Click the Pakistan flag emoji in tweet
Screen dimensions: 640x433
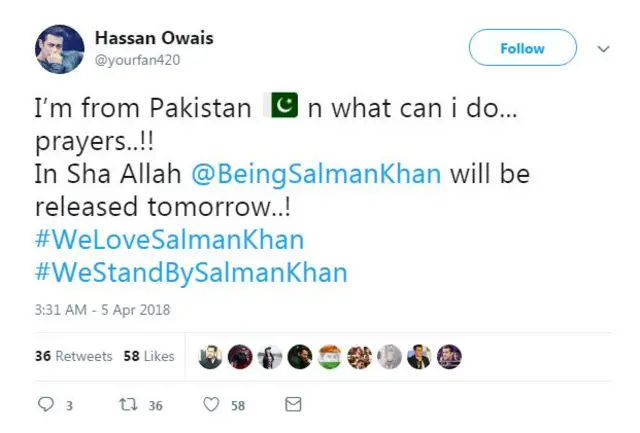click(x=281, y=106)
